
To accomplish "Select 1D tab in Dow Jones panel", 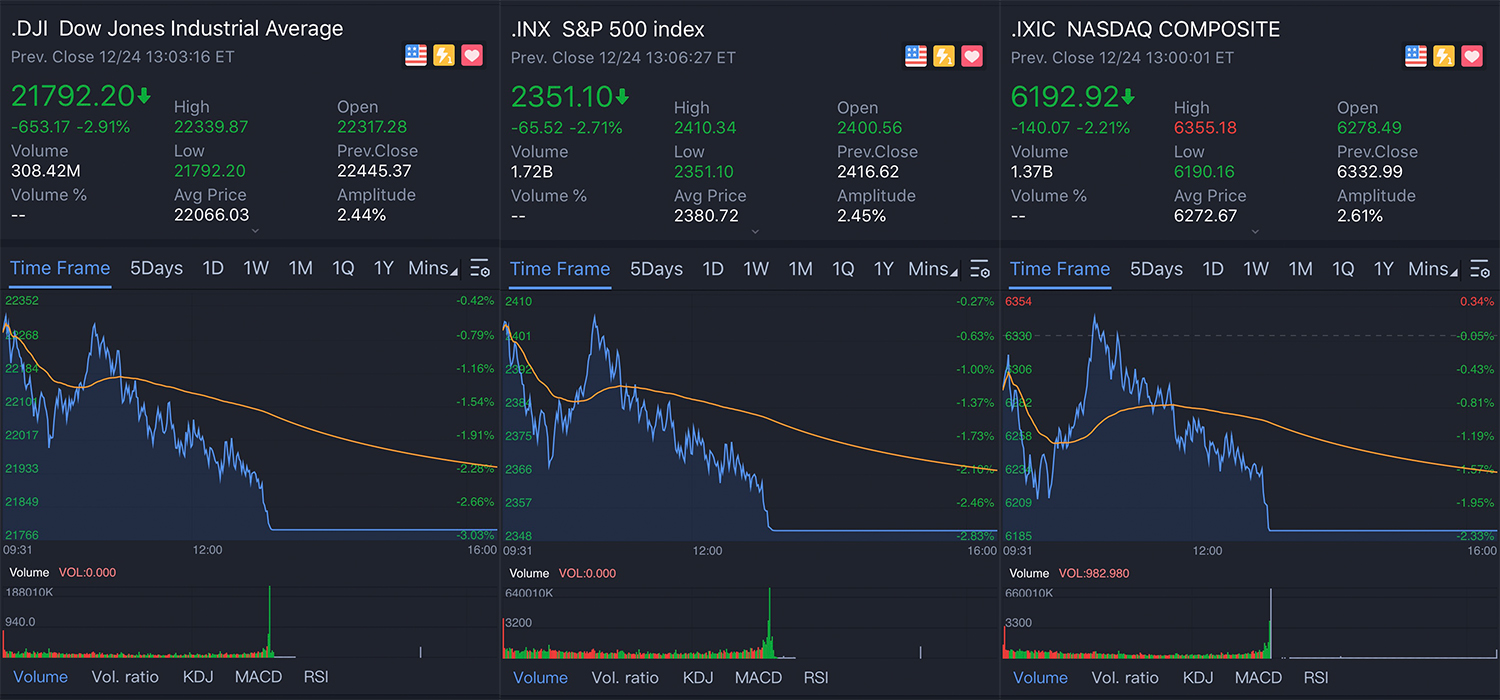I will pos(213,268).
